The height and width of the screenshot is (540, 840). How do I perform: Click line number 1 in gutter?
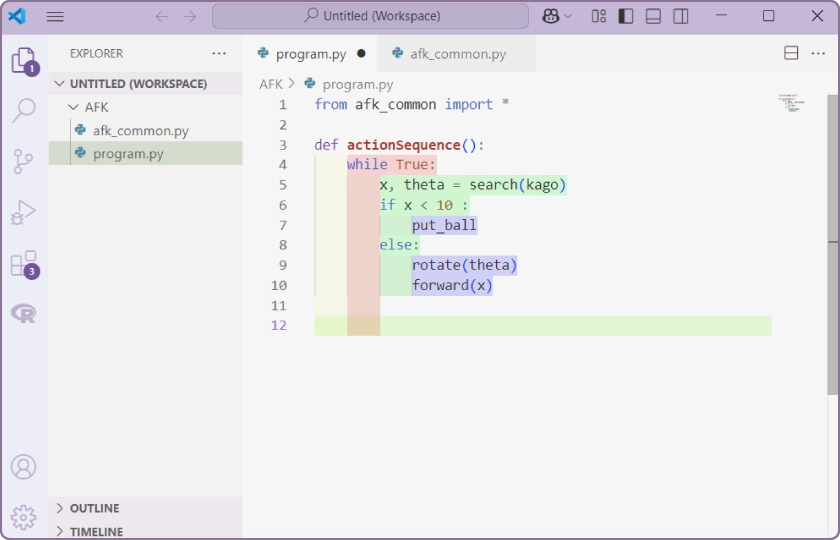click(x=282, y=104)
